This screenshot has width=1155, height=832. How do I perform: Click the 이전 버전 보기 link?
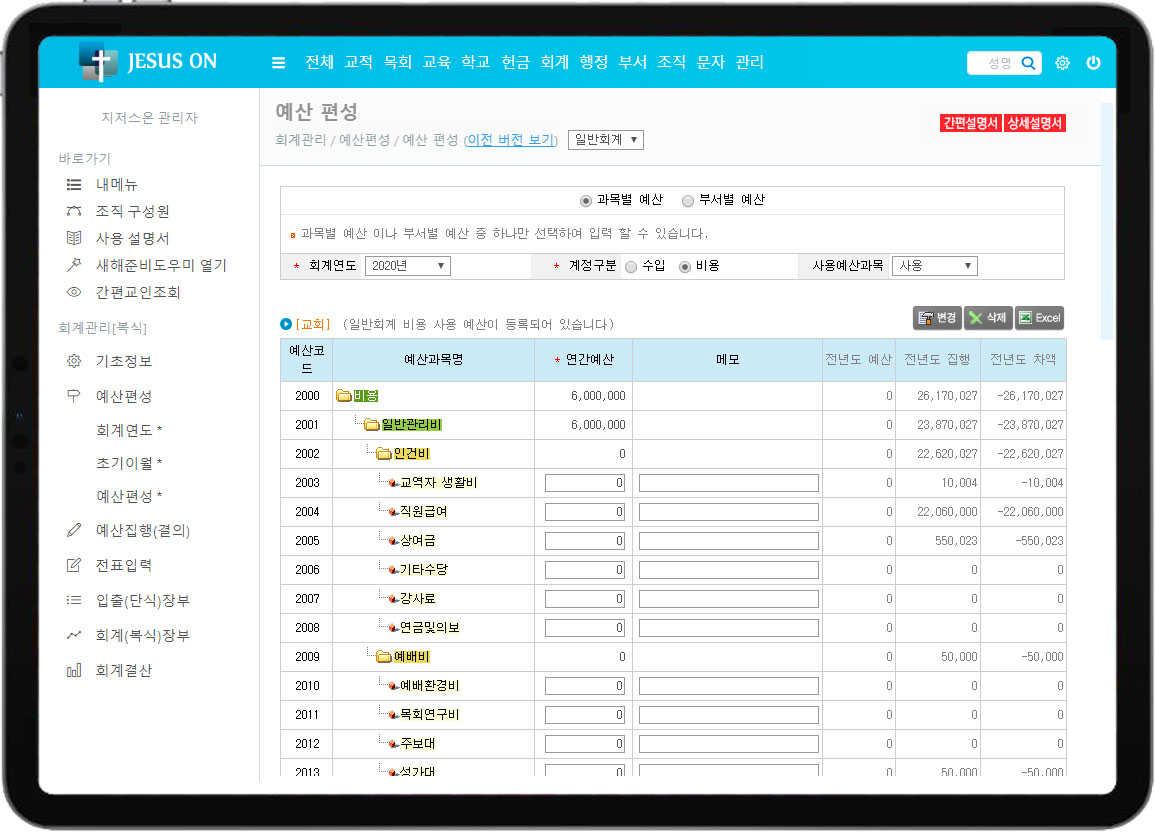510,140
